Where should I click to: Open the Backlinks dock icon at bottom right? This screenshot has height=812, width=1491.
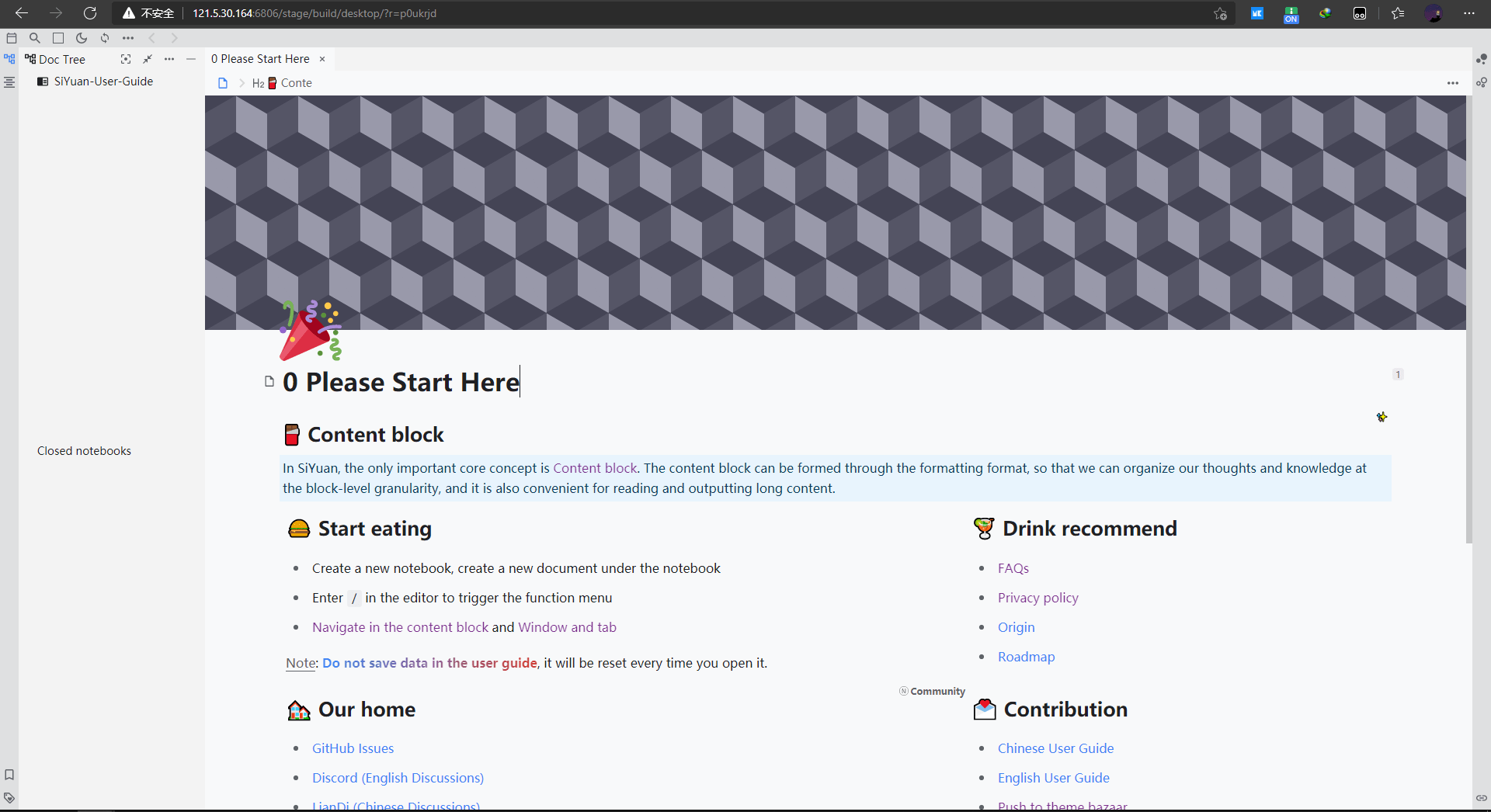click(1482, 798)
